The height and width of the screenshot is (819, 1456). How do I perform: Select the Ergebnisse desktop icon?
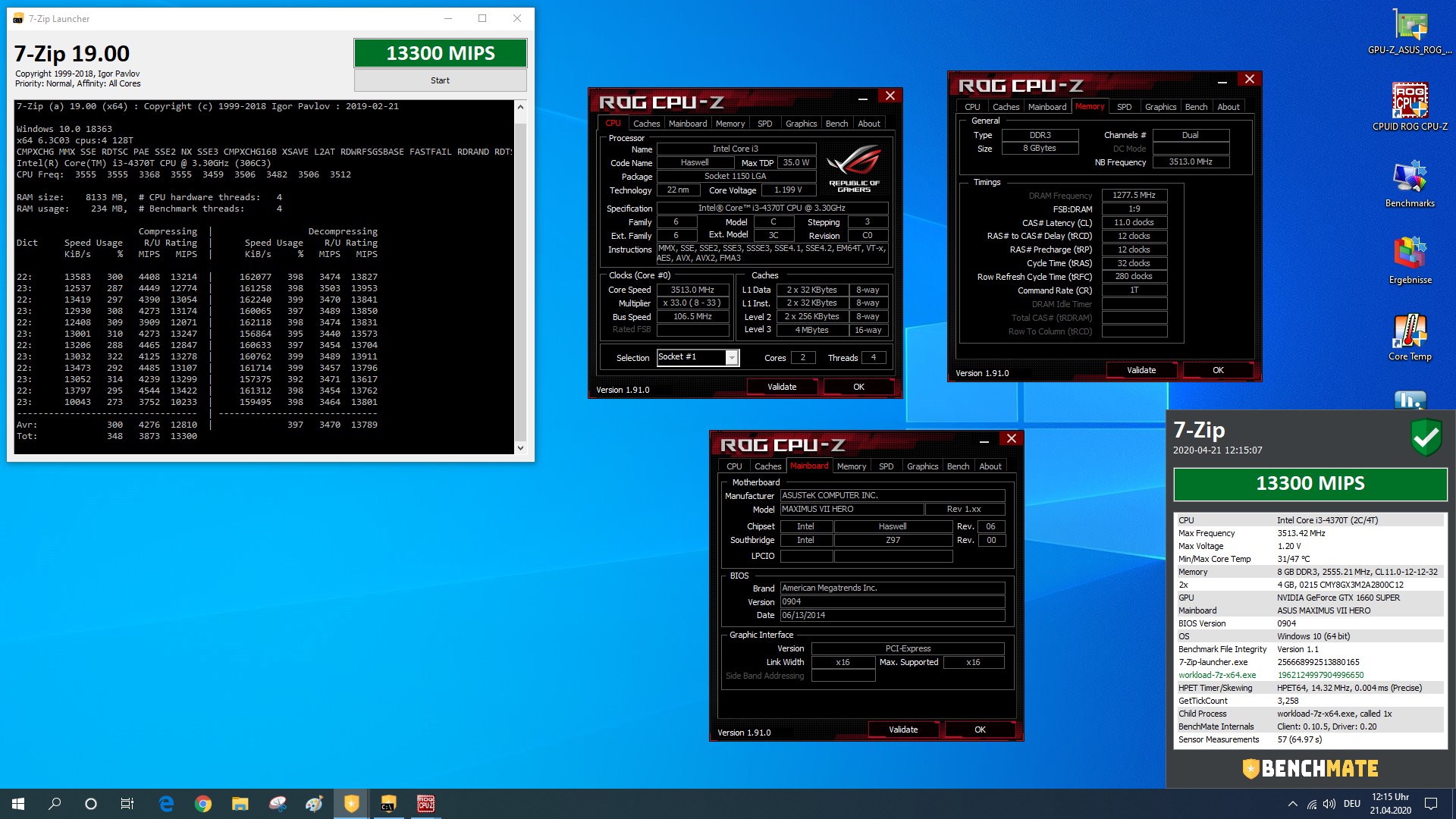point(1410,260)
